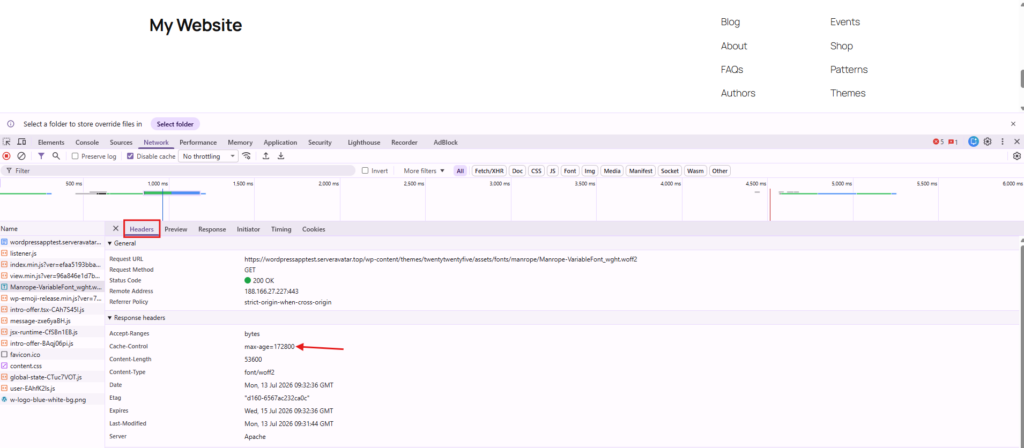Open DevTools three-dot customize menu

(x=1002, y=142)
